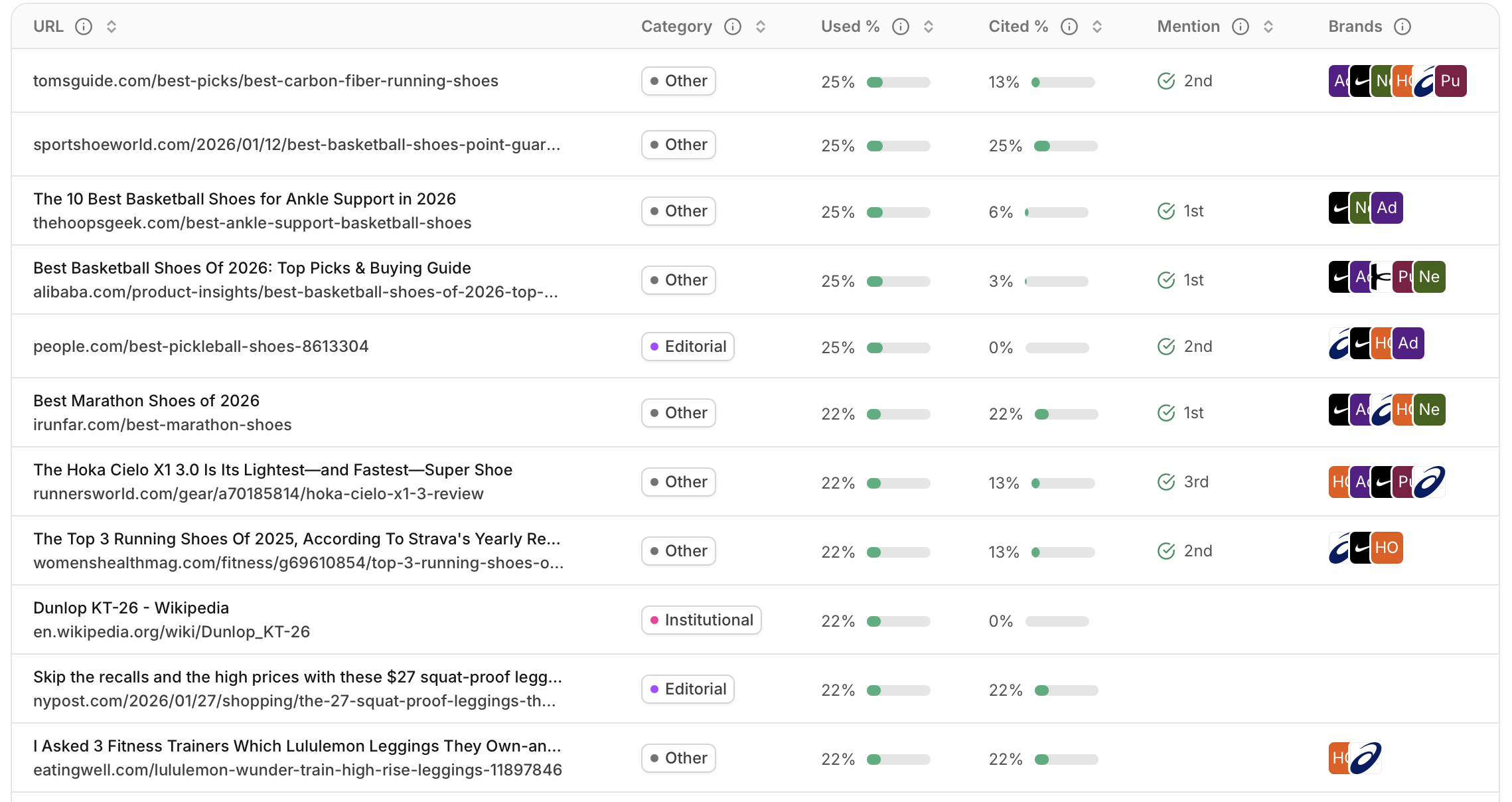Sort by Category column arrows
The image size is (1512, 802).
pyautogui.click(x=761, y=27)
